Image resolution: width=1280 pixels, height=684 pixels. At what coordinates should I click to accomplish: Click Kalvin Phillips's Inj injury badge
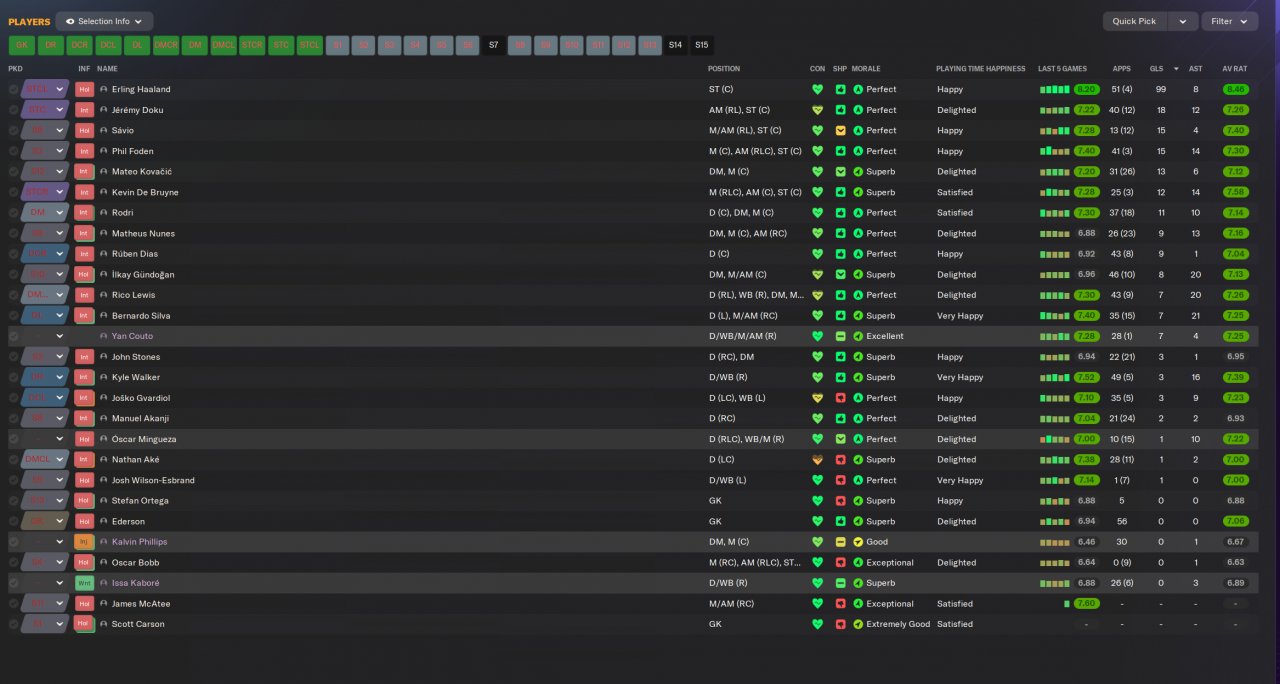(84, 542)
